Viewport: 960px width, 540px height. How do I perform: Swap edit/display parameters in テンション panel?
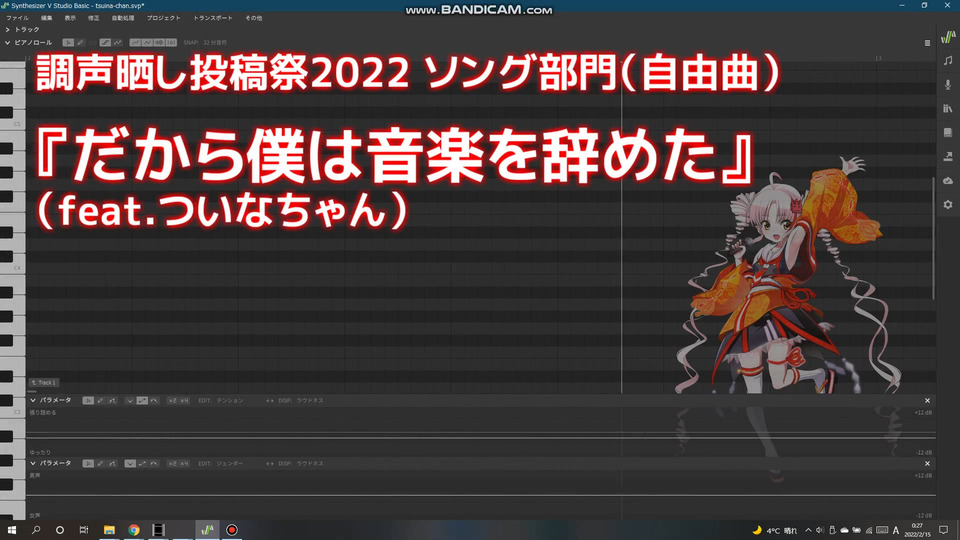click(x=269, y=400)
